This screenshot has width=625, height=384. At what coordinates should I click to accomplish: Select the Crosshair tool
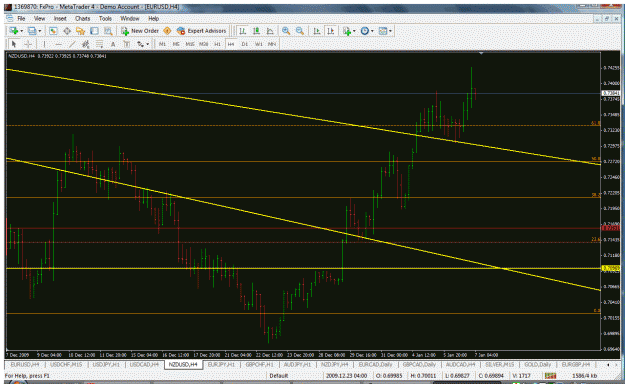[x=28, y=44]
